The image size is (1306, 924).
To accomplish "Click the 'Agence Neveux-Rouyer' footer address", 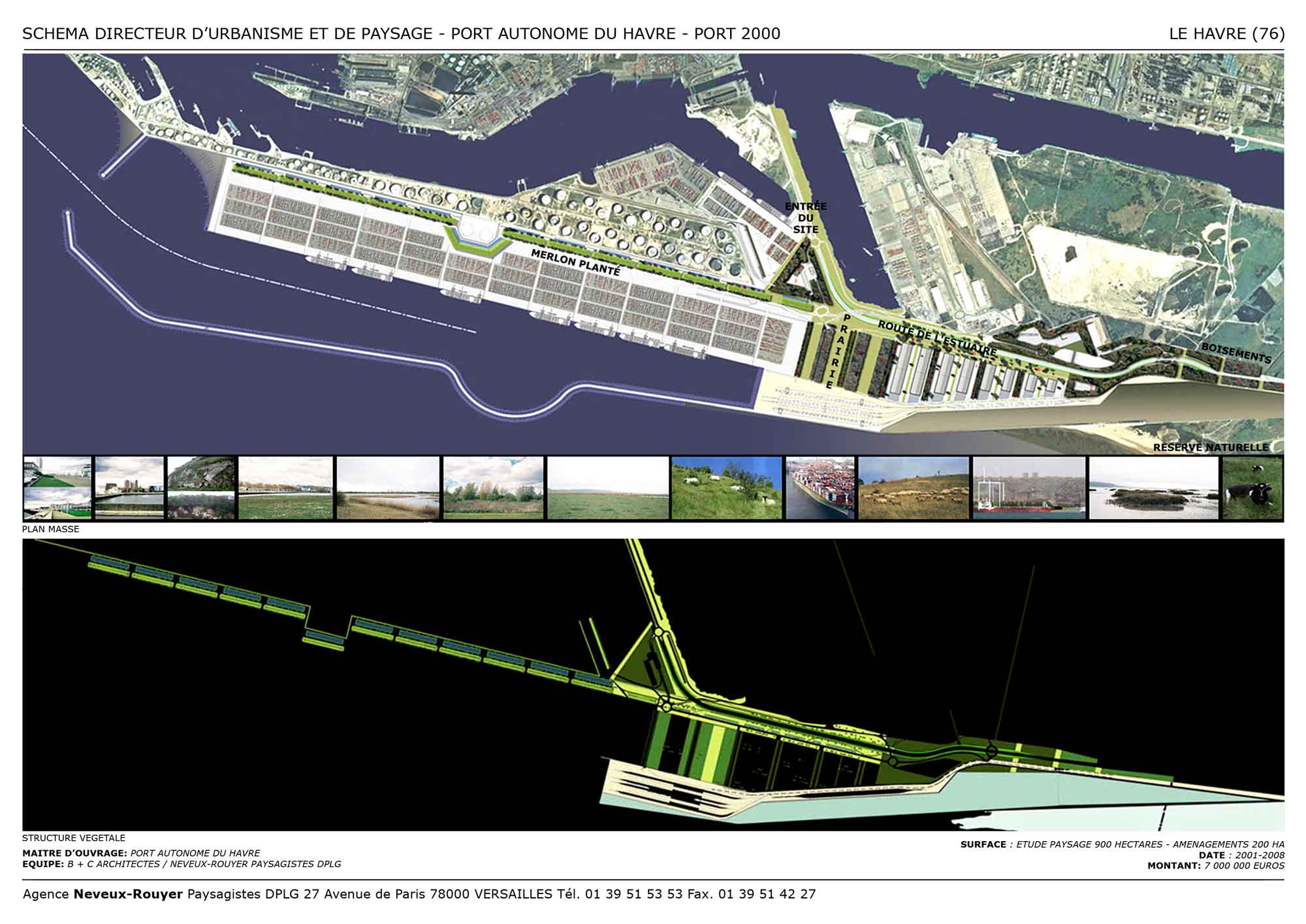I will (419, 894).
